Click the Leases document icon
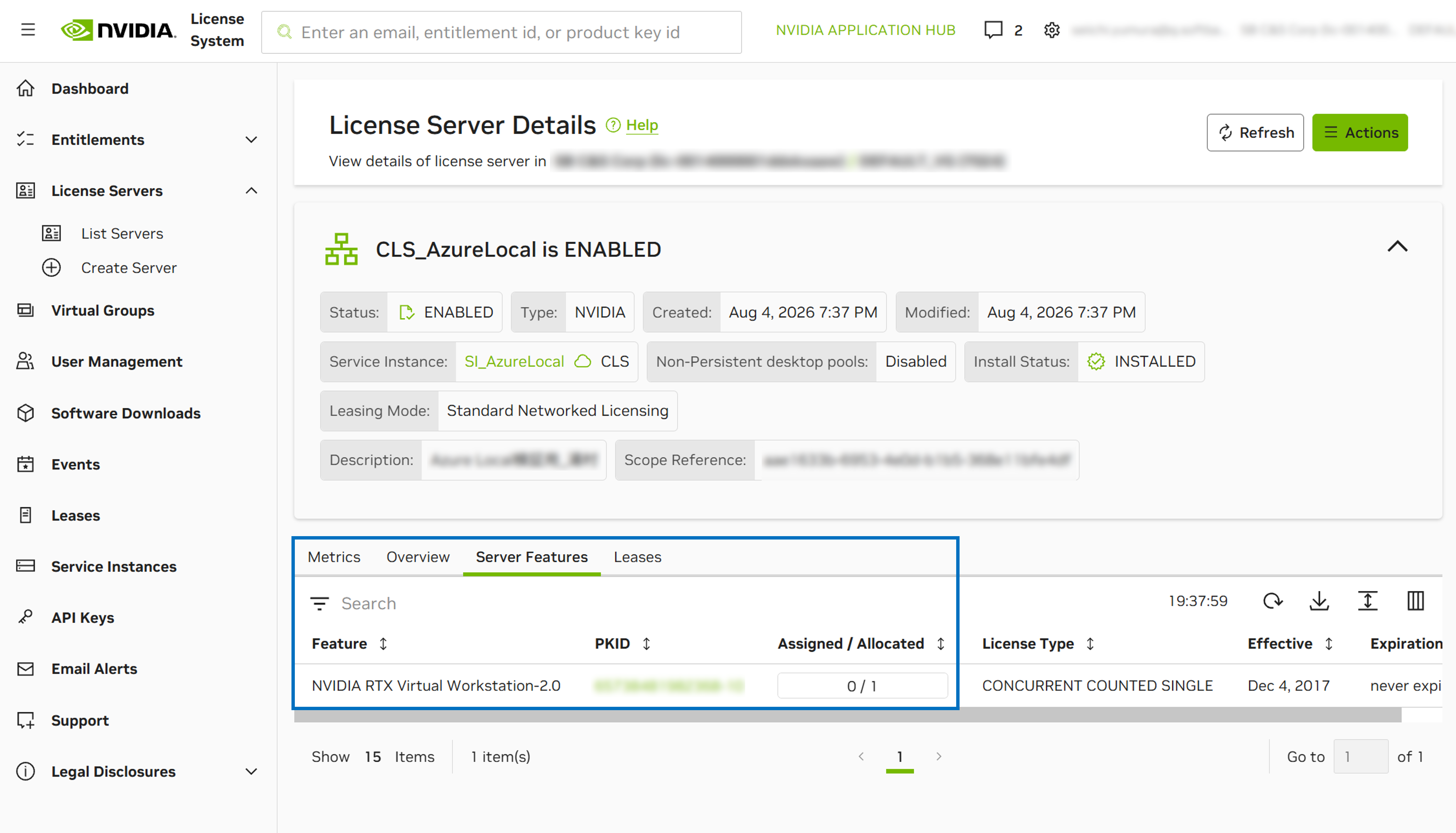 coord(25,516)
